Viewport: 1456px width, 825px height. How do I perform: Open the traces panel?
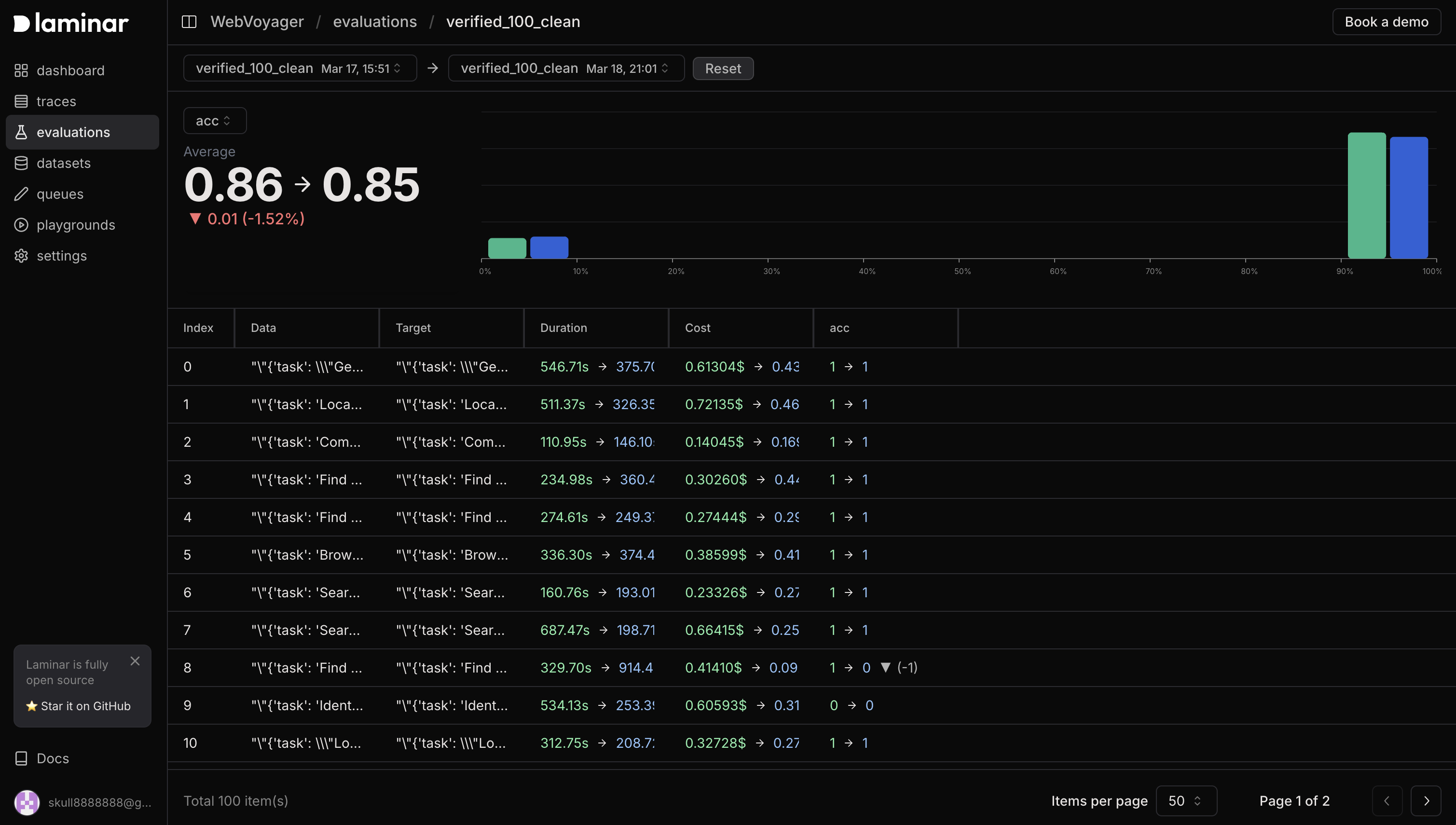tap(56, 101)
